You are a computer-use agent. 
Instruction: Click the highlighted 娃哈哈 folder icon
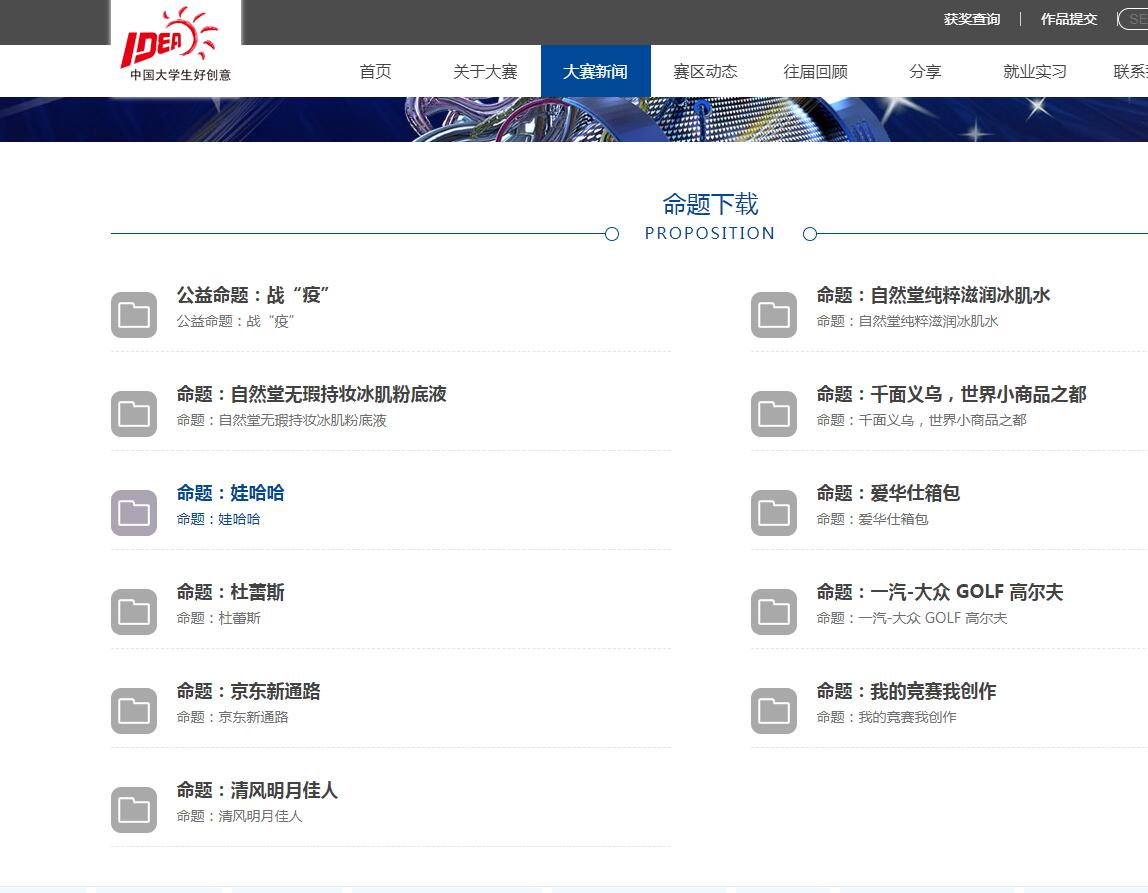pos(134,513)
